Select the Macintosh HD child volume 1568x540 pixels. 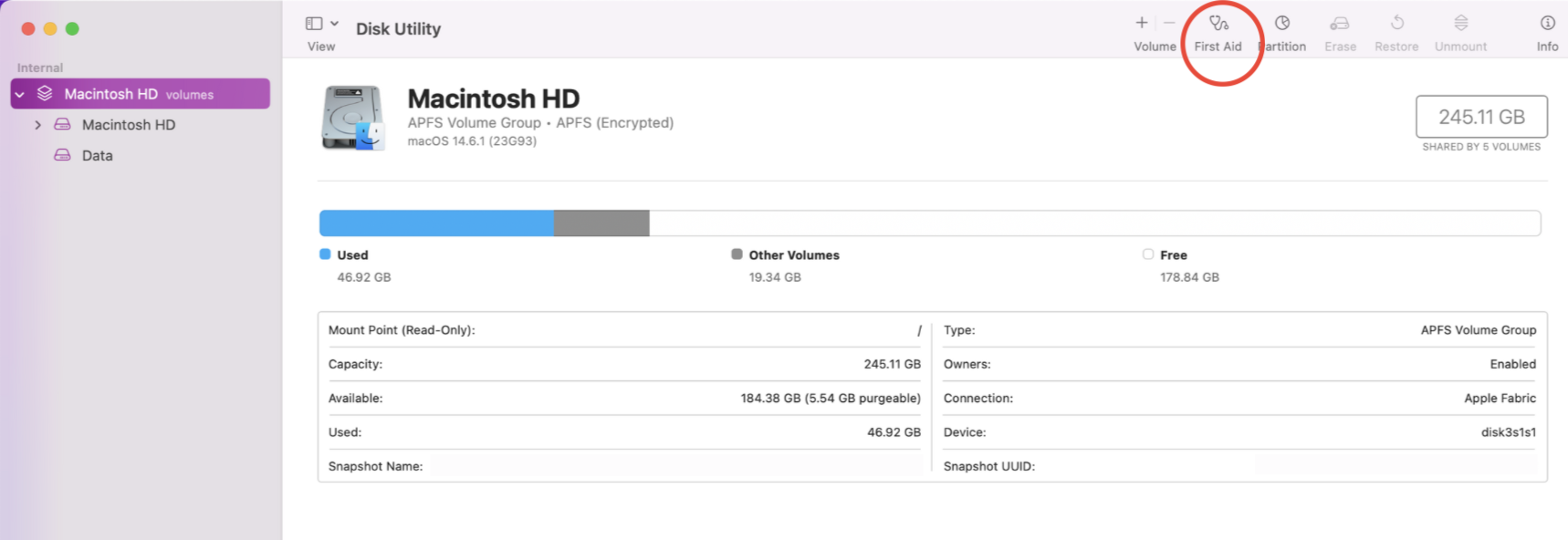click(x=129, y=125)
